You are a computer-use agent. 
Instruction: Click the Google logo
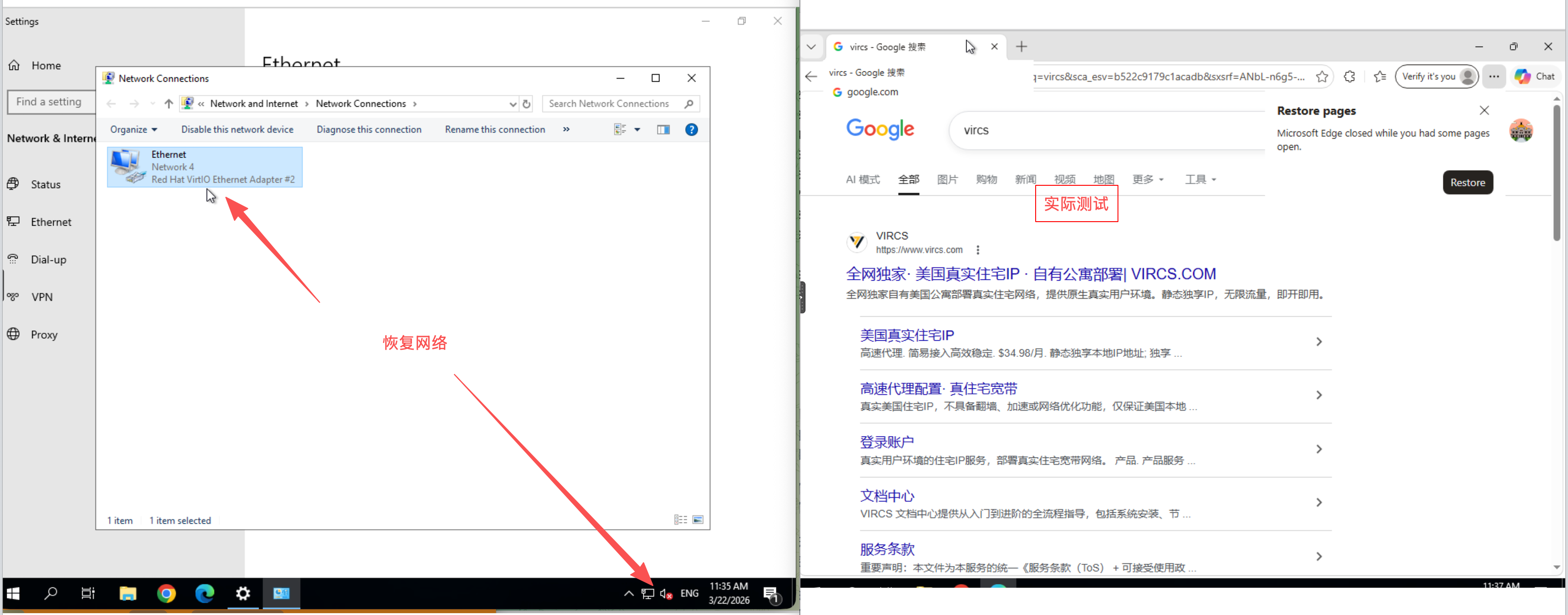[879, 129]
